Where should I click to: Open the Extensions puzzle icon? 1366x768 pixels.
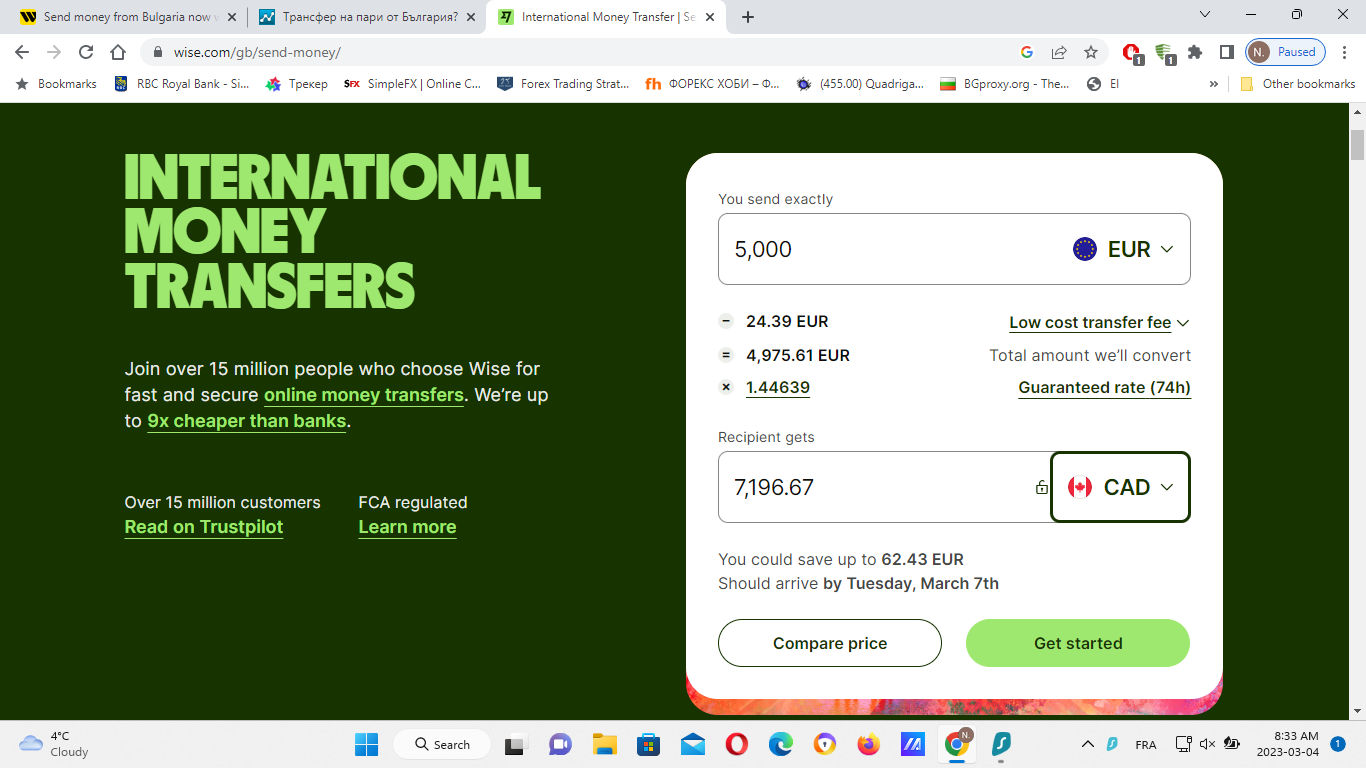[1195, 52]
